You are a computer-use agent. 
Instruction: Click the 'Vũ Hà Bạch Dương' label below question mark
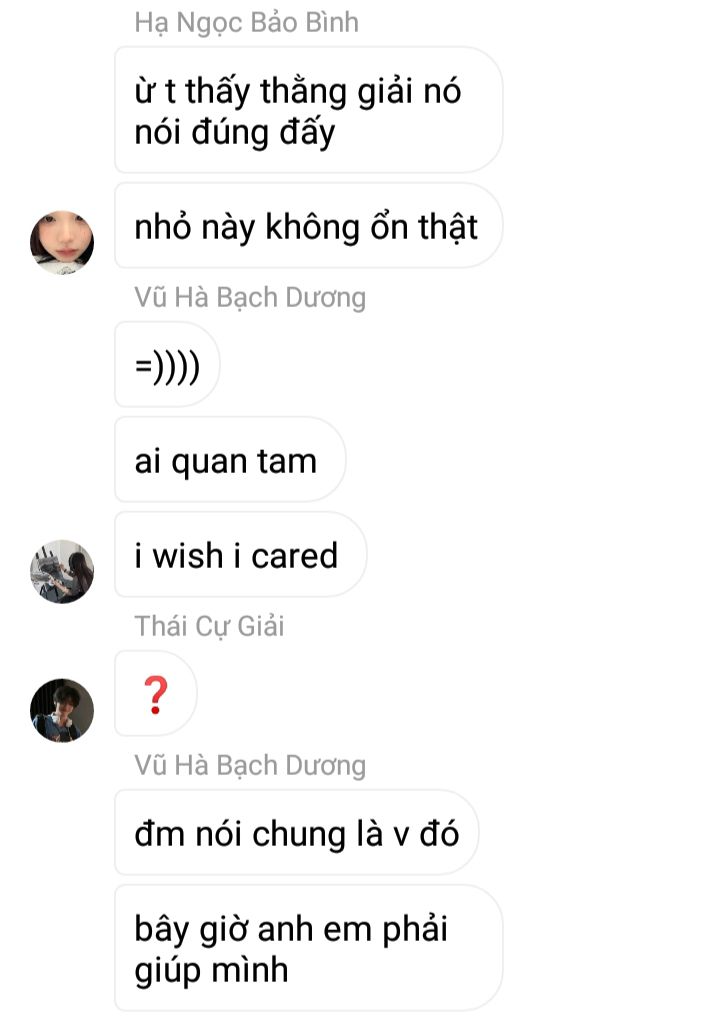250,765
